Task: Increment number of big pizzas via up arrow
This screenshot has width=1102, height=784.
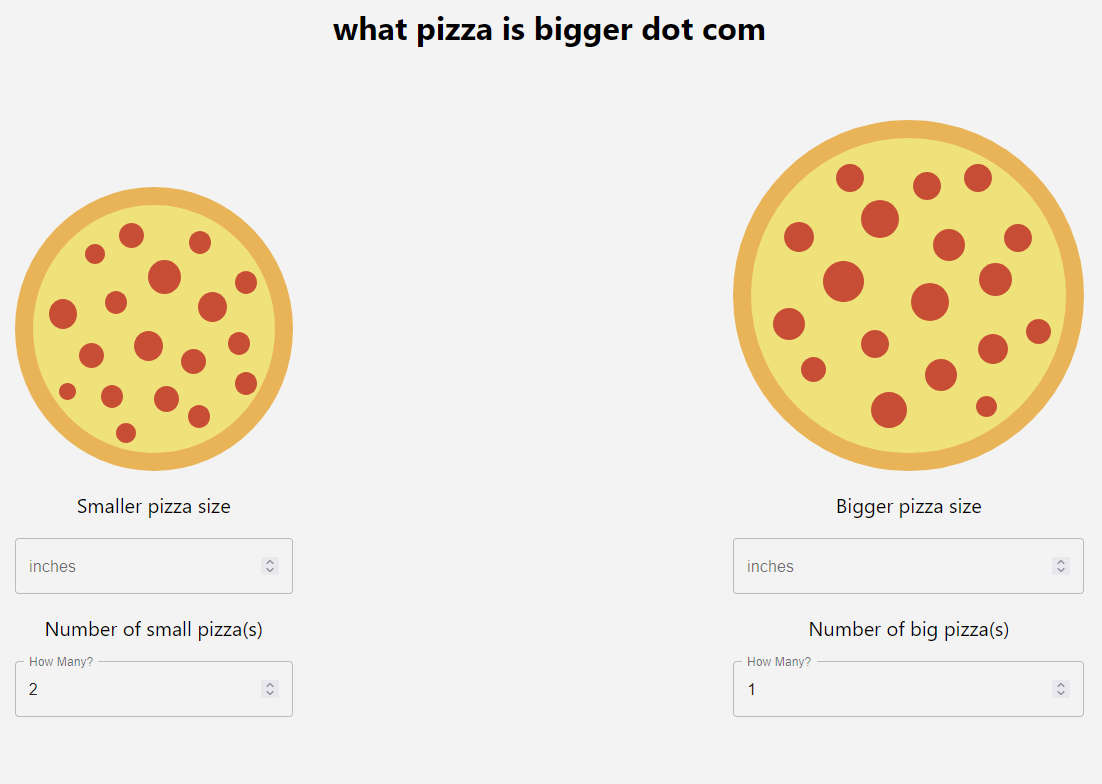Action: 1061,685
